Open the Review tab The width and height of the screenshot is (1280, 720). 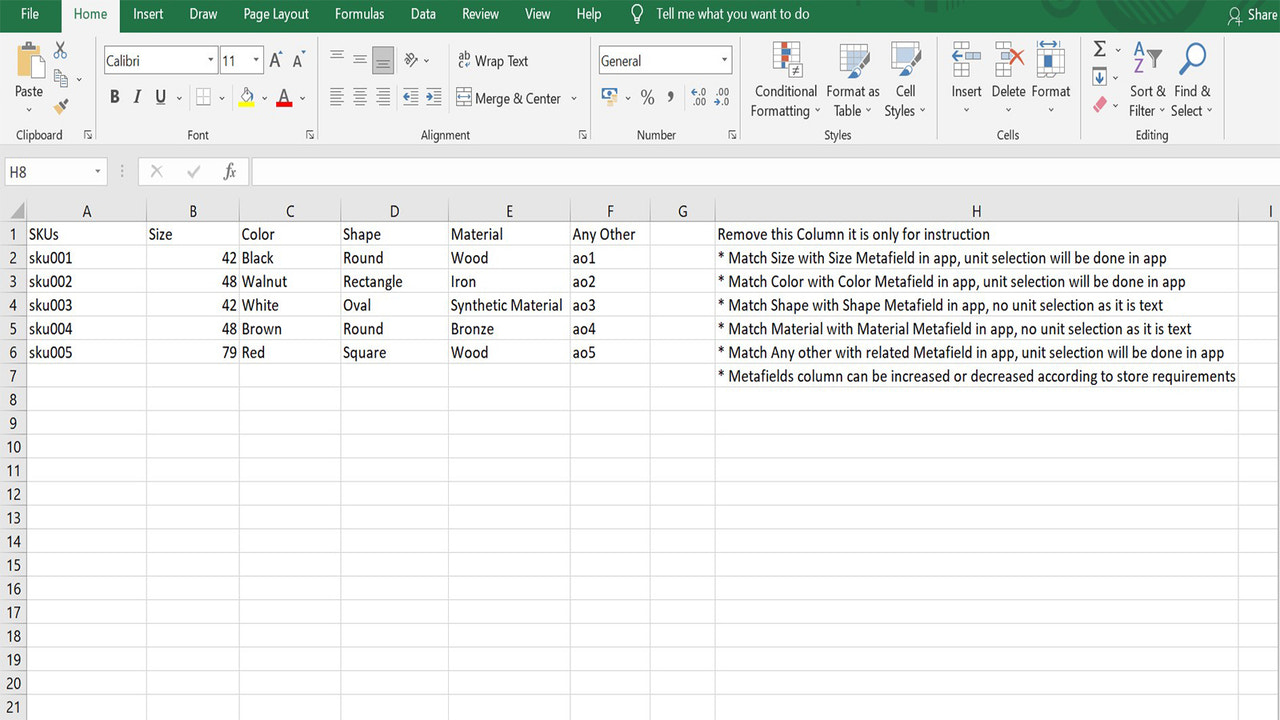(x=480, y=14)
